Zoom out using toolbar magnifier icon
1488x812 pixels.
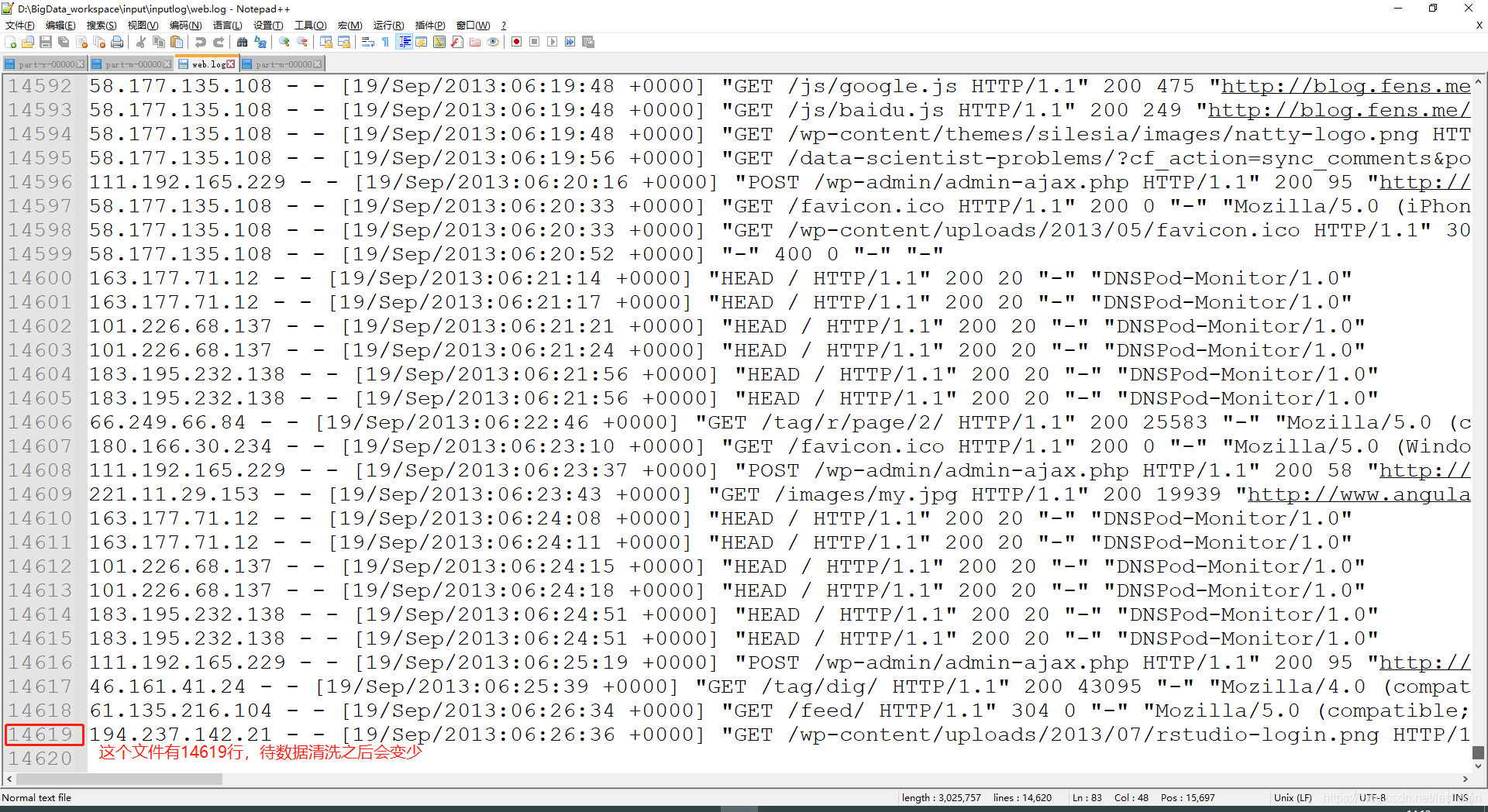(x=302, y=42)
